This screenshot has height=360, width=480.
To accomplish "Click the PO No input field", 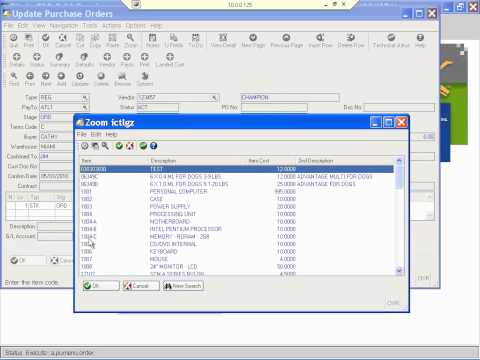I will pyautogui.click(x=274, y=107).
